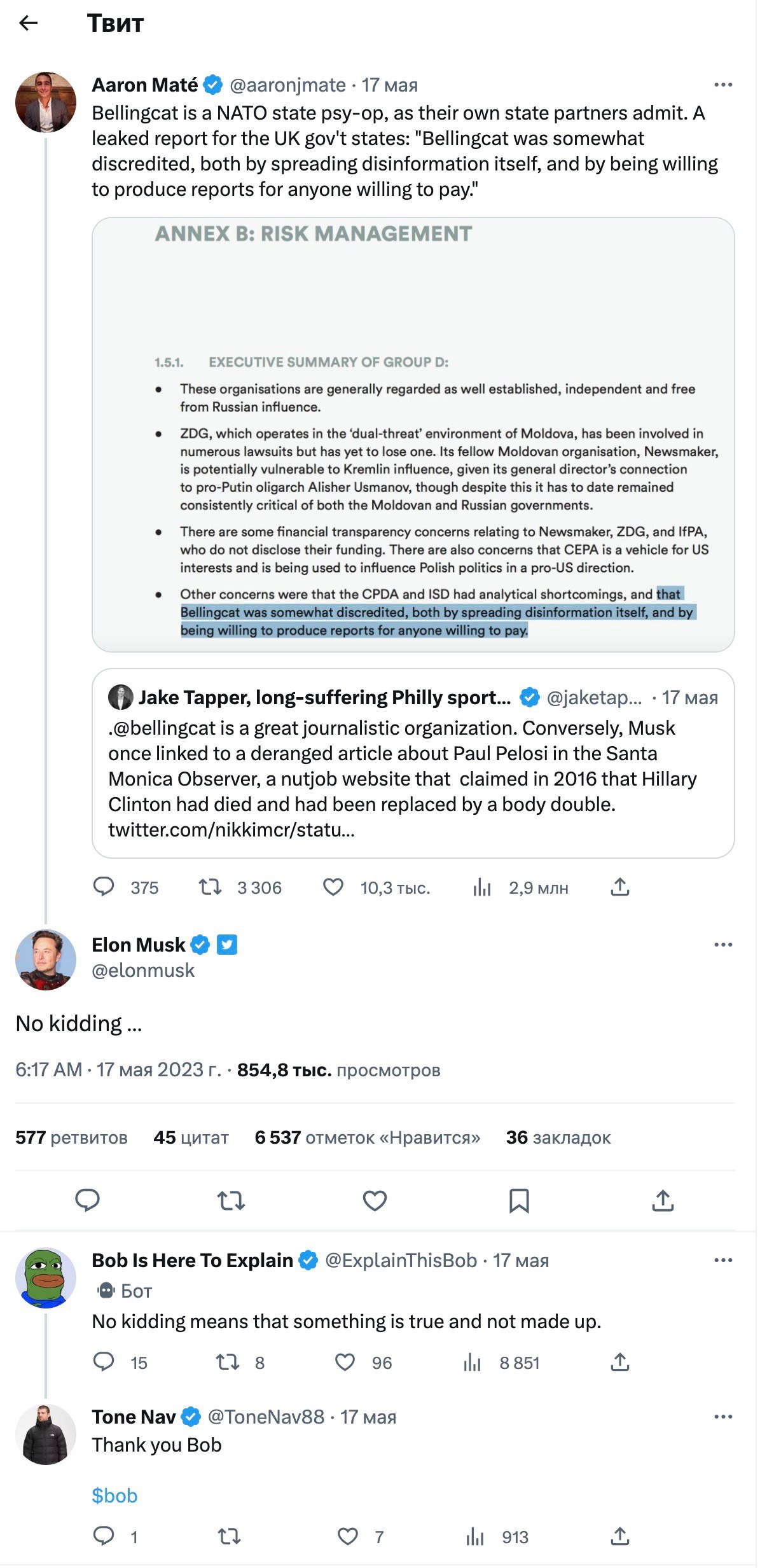Like Elon Musk's 'No kidding' tweet
Screen dimensions: 774x1568
(x=375, y=1200)
